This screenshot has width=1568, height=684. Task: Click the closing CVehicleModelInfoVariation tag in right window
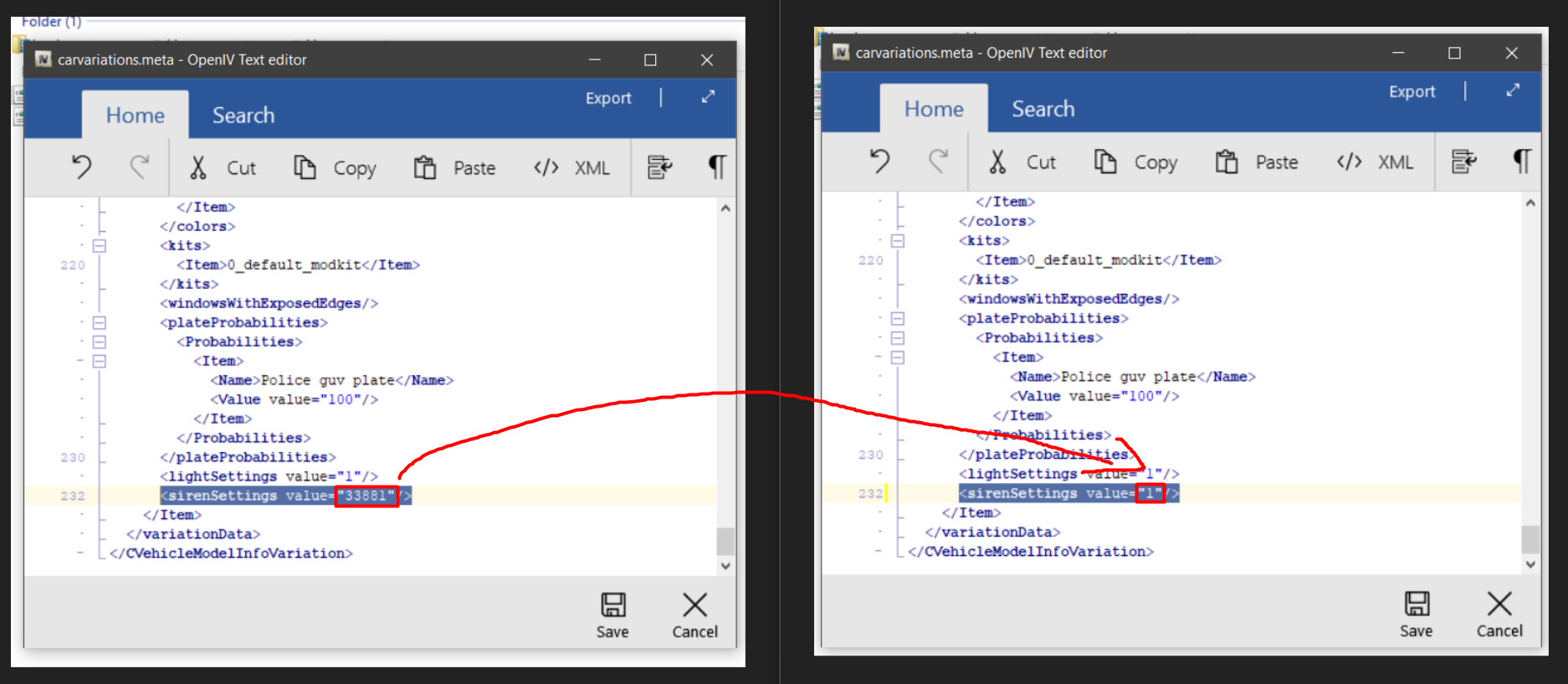click(1031, 552)
